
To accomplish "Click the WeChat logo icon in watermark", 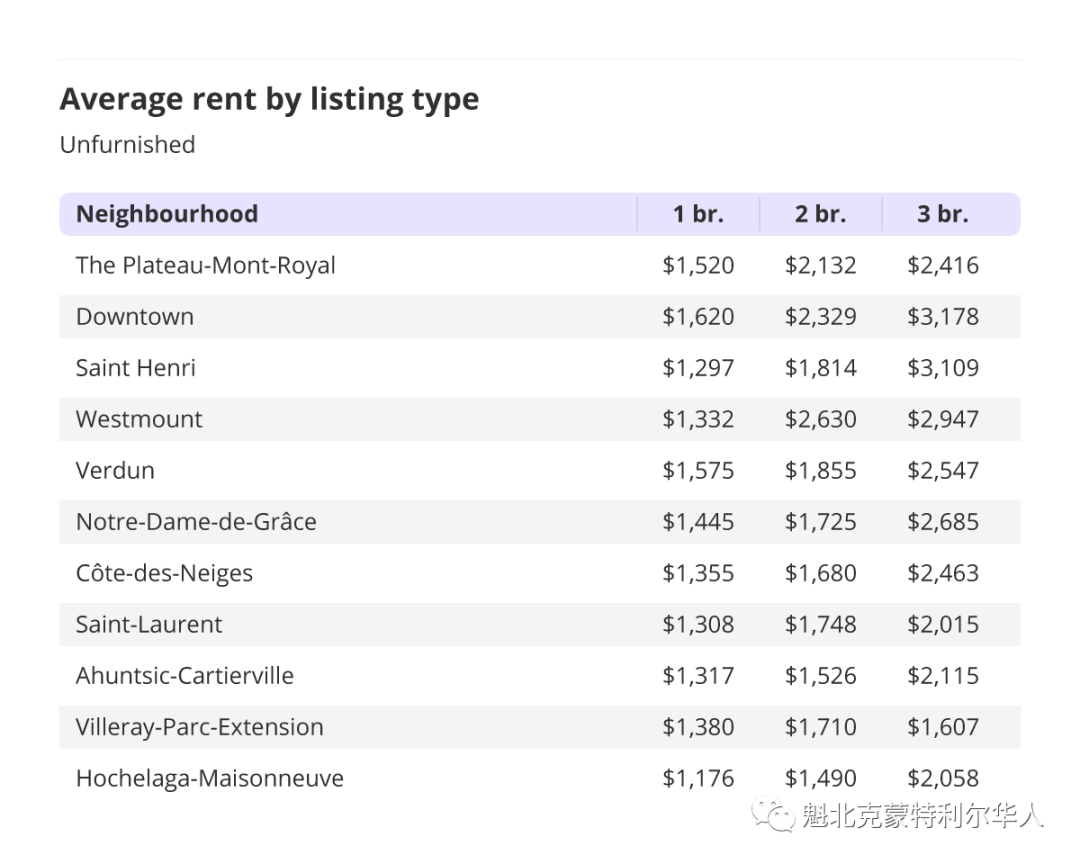I will [x=773, y=815].
